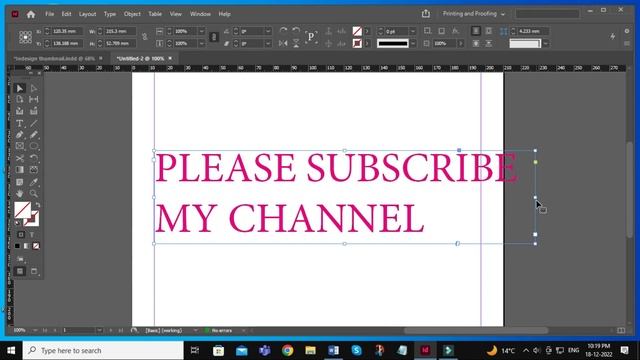Pick the Scissors tool
640x360 pixels.
[20, 158]
